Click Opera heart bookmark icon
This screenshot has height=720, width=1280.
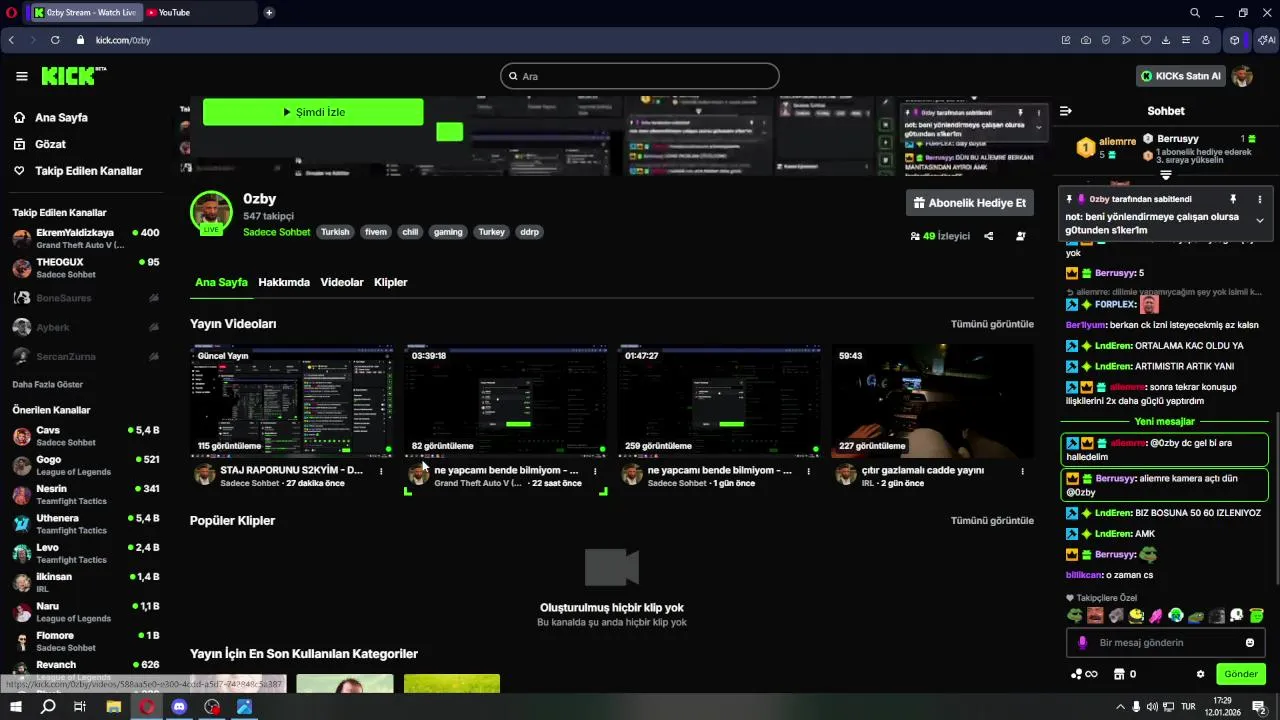coord(1146,40)
